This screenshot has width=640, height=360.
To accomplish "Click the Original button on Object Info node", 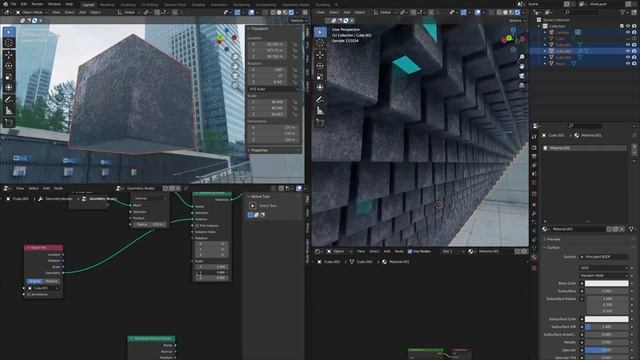I will tap(35, 281).
